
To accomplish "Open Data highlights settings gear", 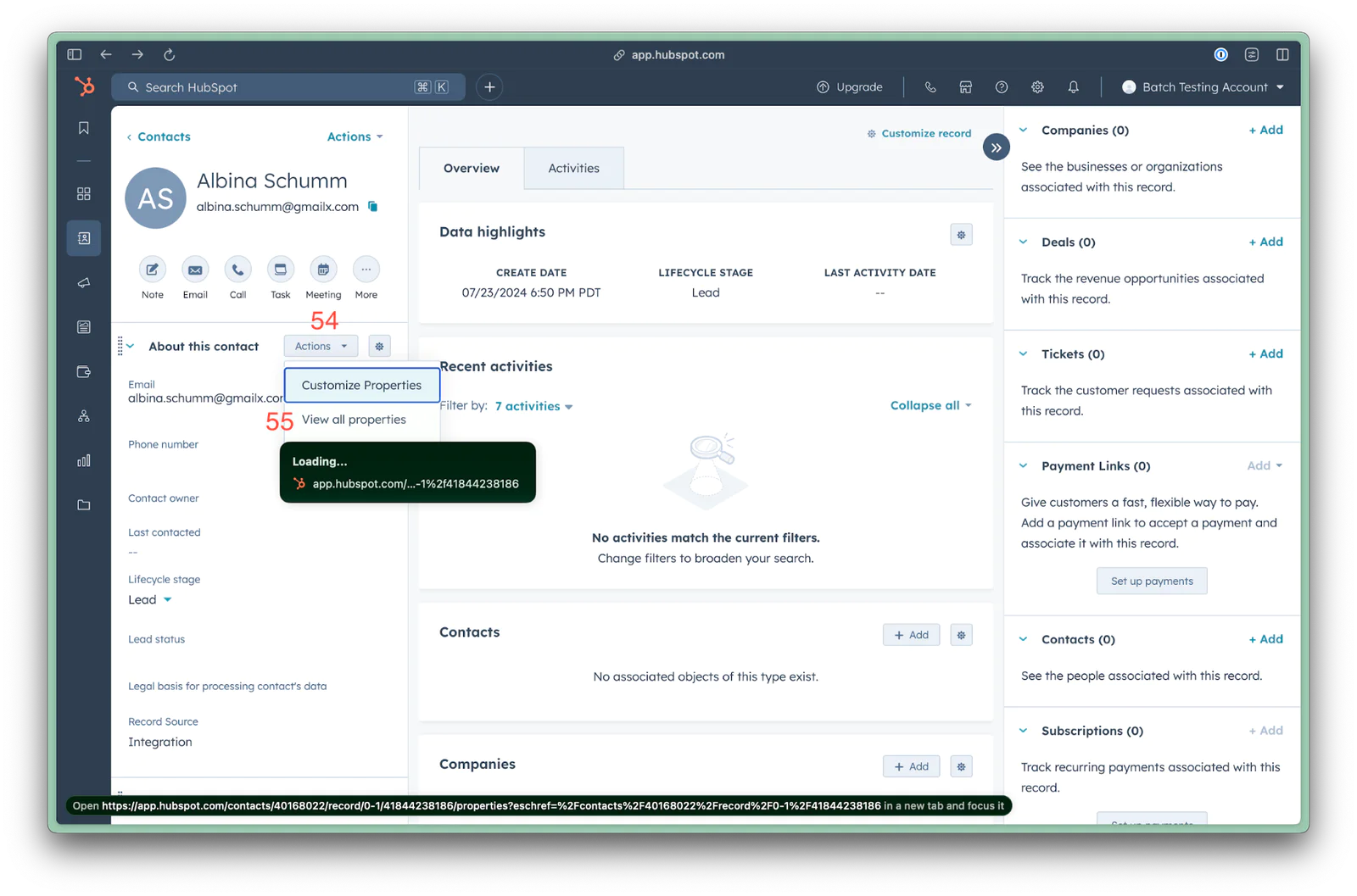I will [x=961, y=235].
